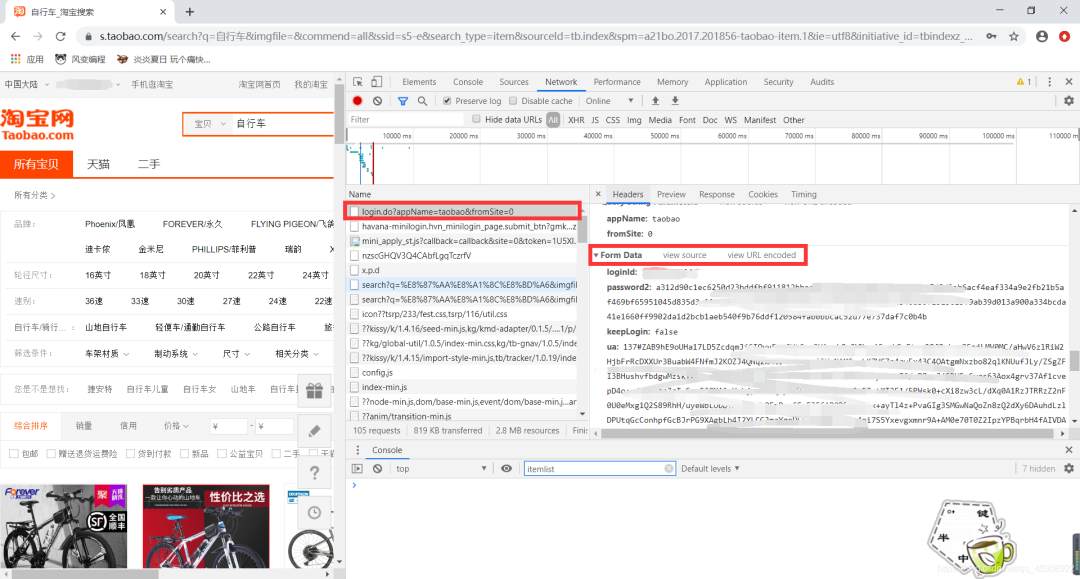Check the 货到付款 checkbox
This screenshot has width=1080, height=579.
(130, 454)
